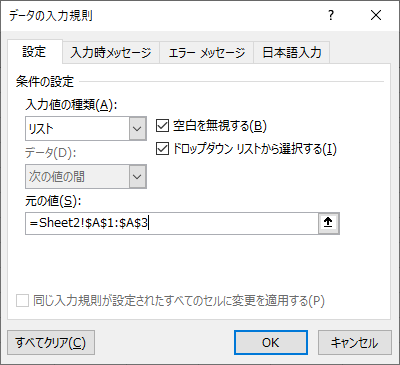Viewport: 400px width, 365px height.
Task: Click the help question mark icon
Action: coord(331,15)
